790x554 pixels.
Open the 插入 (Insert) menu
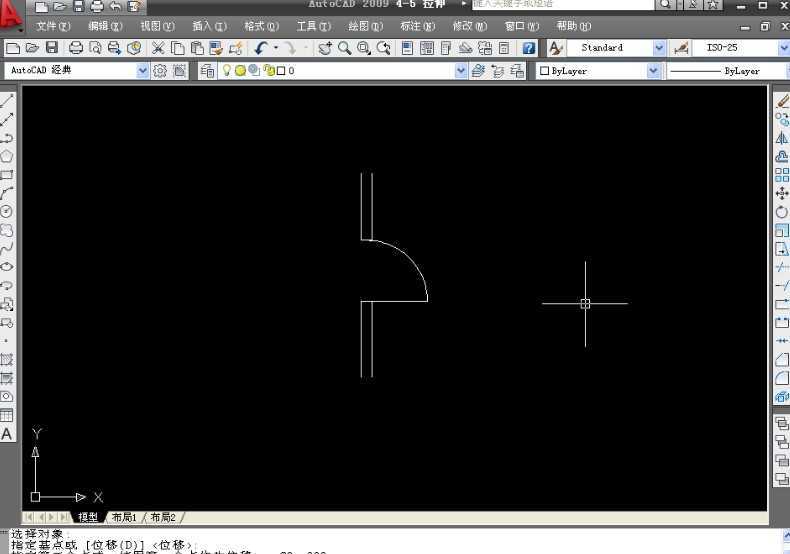pyautogui.click(x=209, y=26)
